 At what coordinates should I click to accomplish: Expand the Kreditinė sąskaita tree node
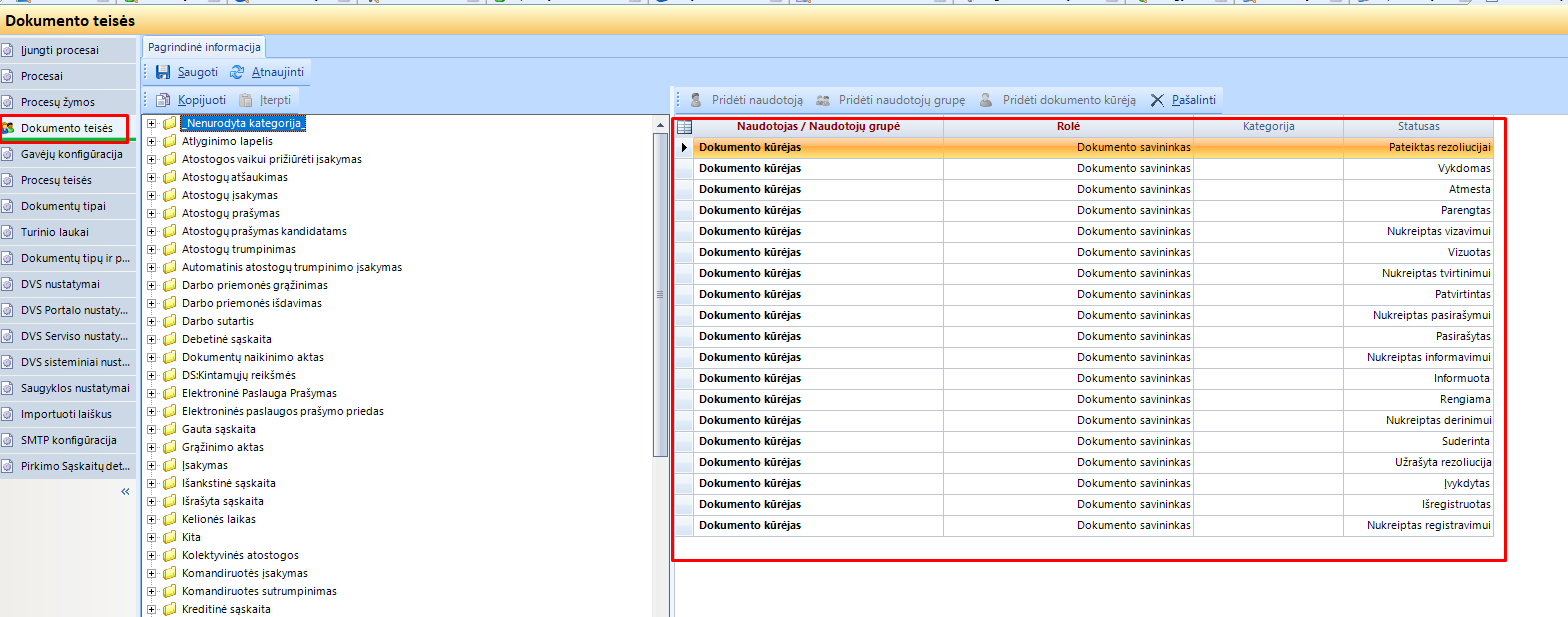(x=152, y=609)
